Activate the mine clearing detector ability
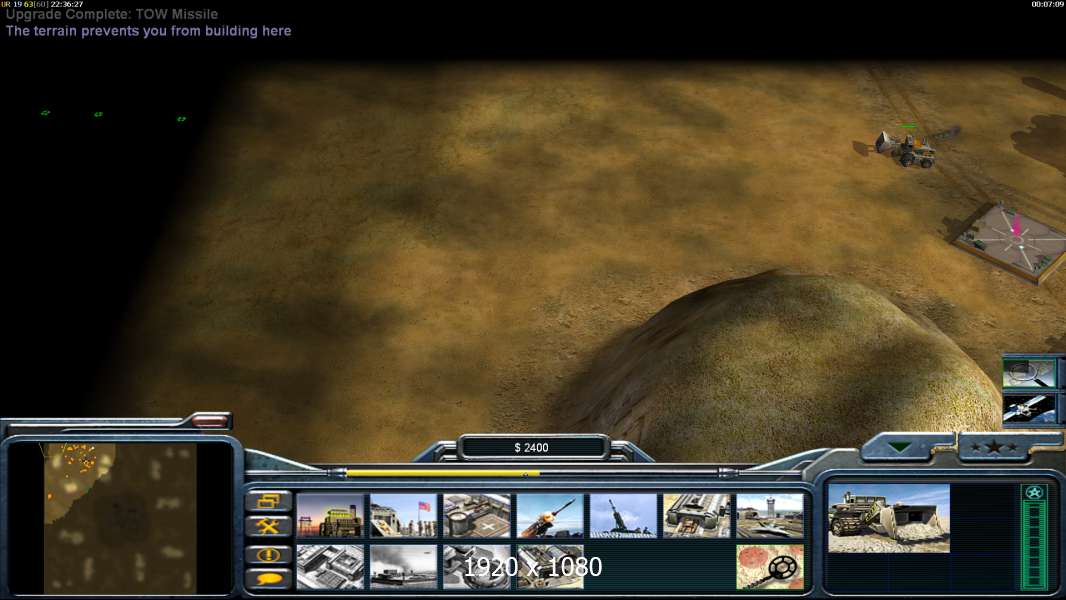This screenshot has height=600, width=1066. point(770,566)
